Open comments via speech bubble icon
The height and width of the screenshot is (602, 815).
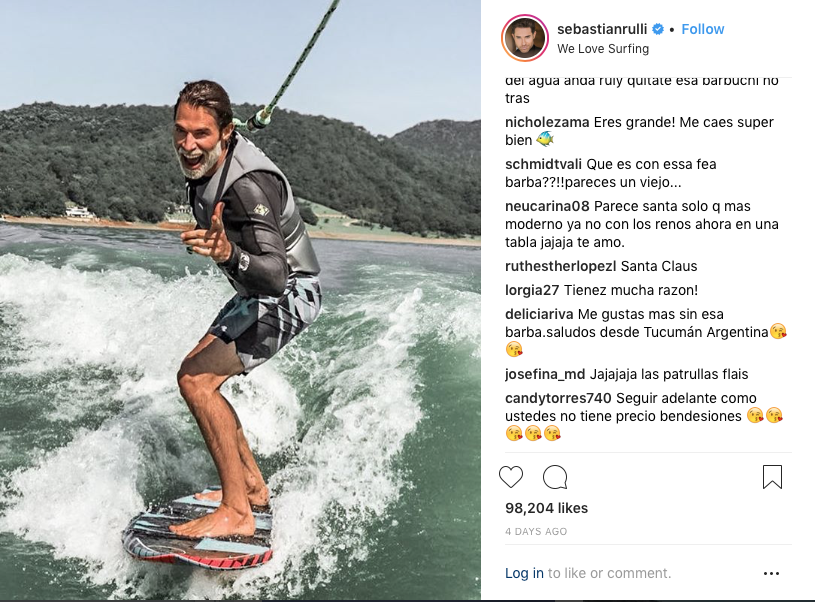[555, 477]
